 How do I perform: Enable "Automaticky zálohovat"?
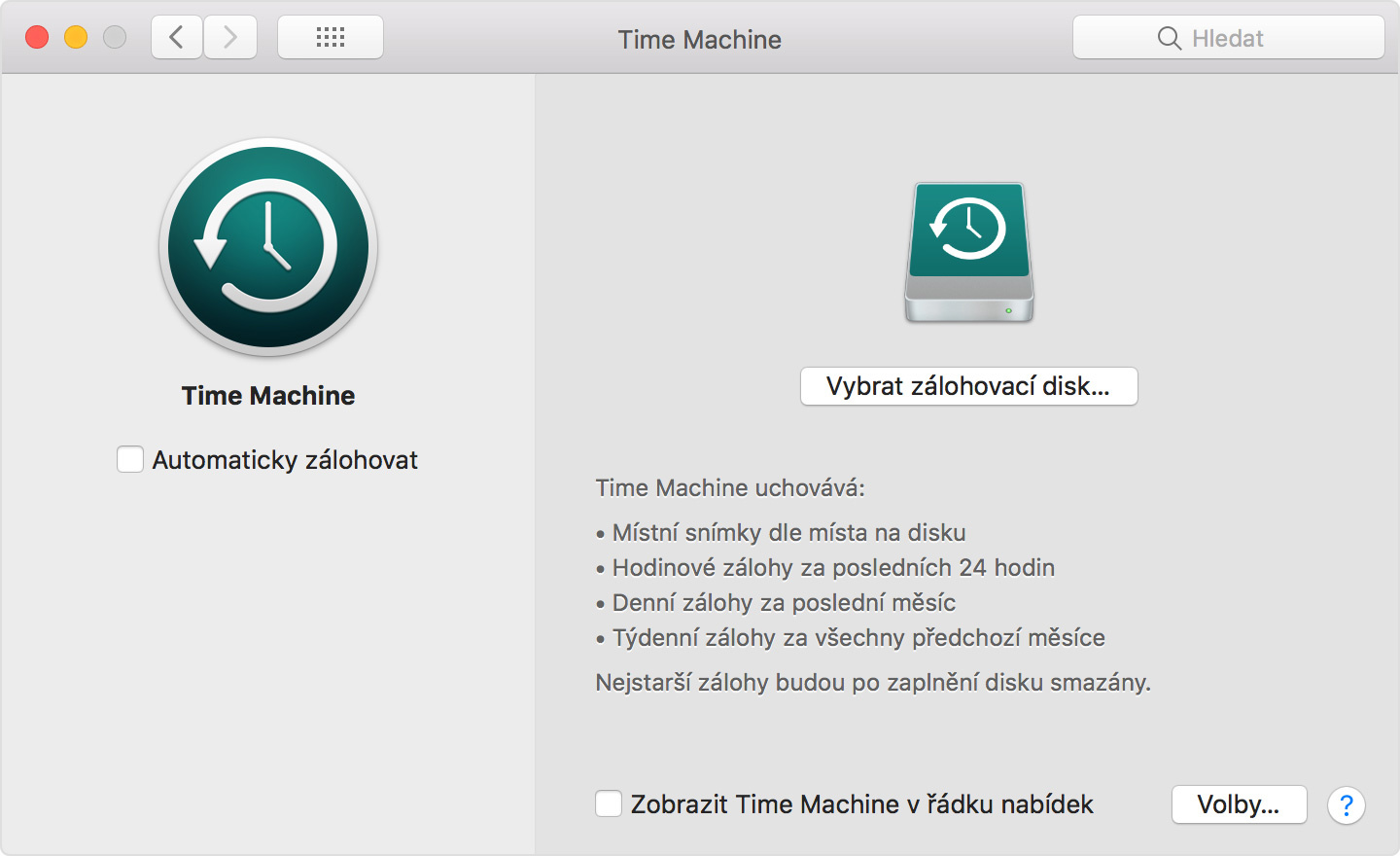(130, 459)
